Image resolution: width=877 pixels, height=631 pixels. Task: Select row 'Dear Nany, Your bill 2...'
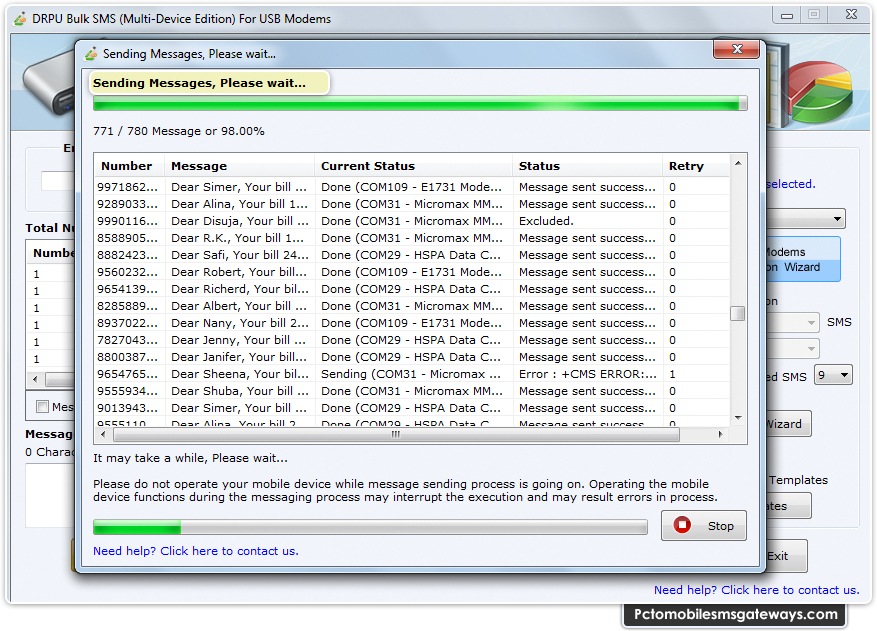[x=412, y=323]
